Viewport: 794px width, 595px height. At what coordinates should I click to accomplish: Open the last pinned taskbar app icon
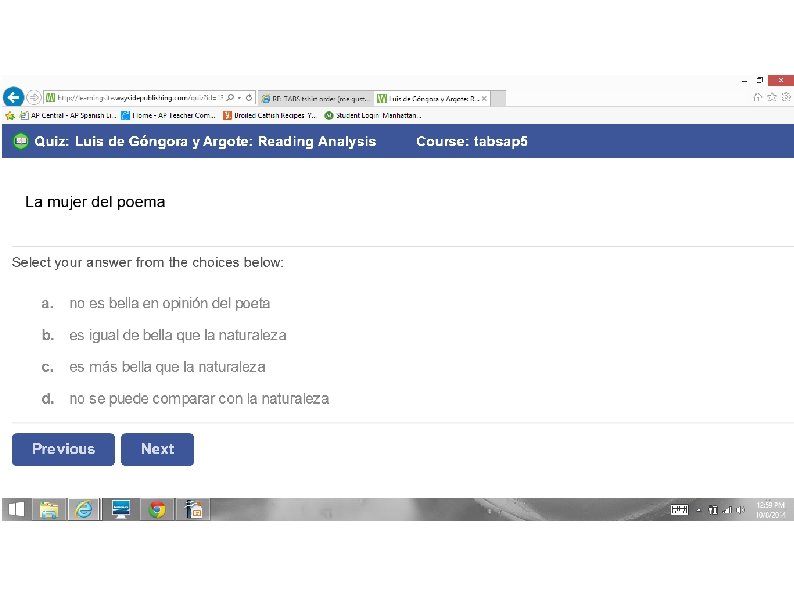(193, 509)
